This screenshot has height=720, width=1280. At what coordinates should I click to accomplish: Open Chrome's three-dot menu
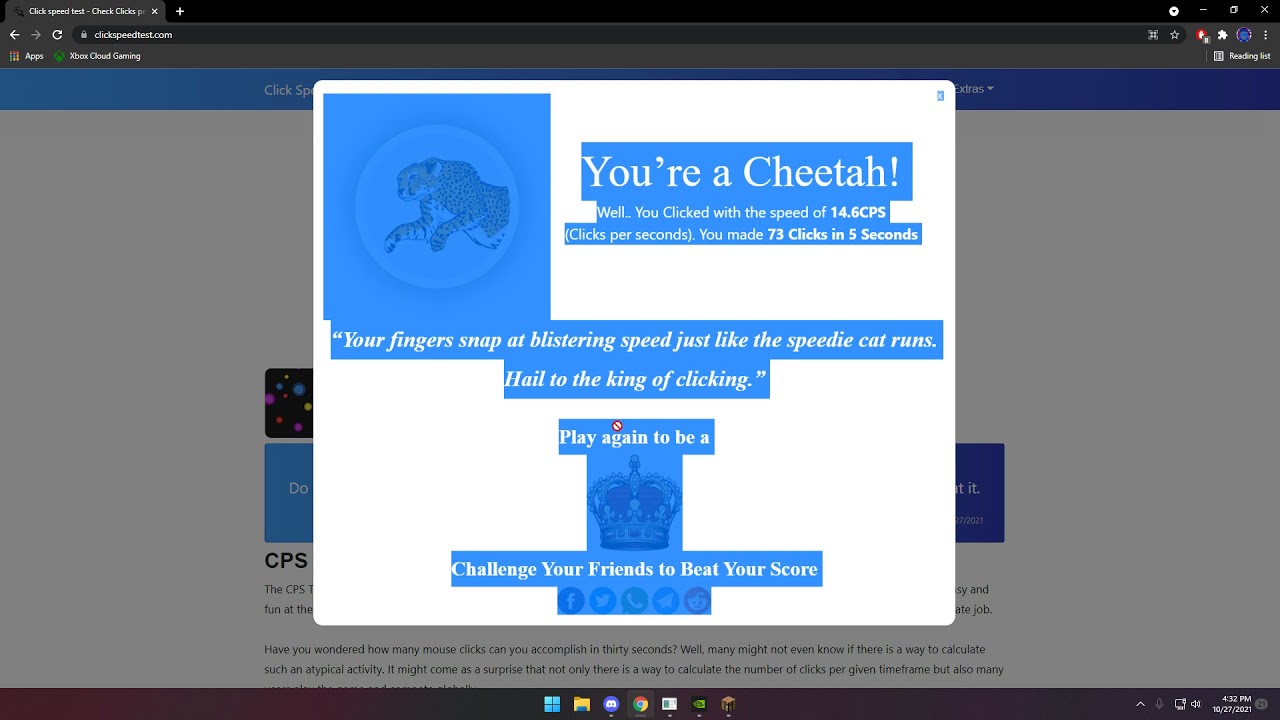[x=1266, y=34]
